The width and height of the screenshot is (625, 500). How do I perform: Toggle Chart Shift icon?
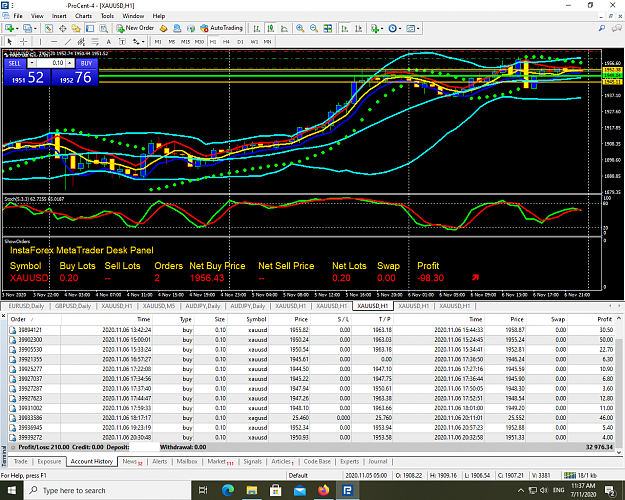click(x=358, y=28)
